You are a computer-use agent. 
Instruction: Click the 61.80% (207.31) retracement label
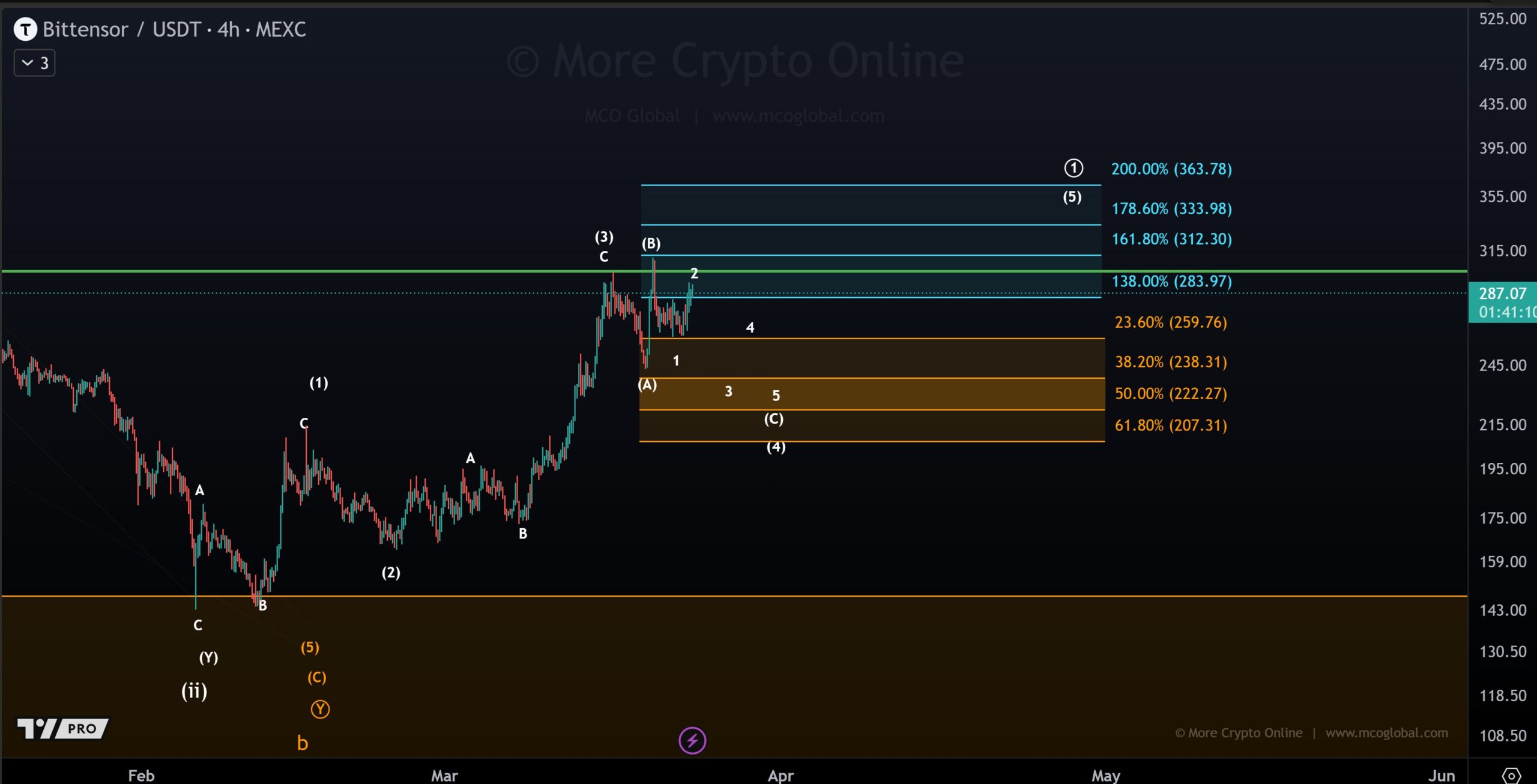point(1171,425)
